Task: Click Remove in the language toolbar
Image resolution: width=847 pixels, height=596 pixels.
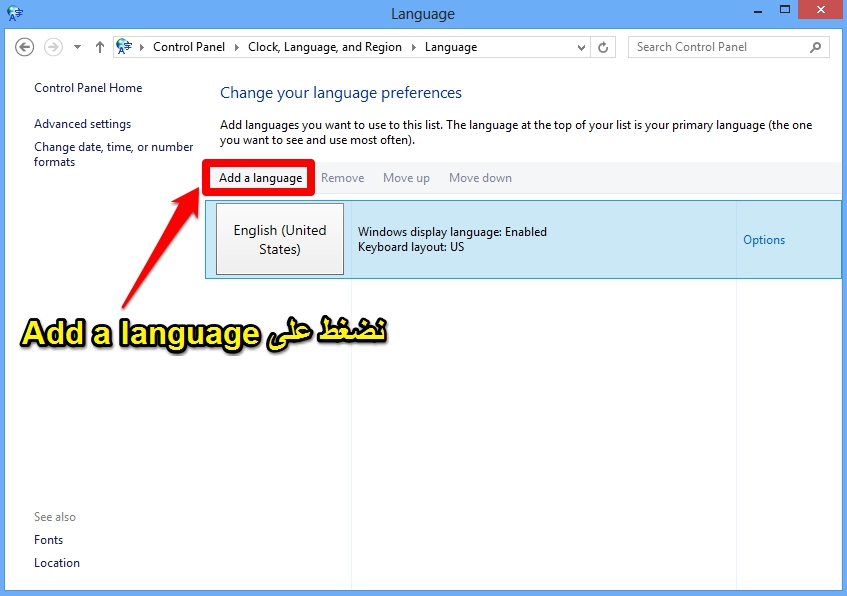Action: (x=342, y=178)
